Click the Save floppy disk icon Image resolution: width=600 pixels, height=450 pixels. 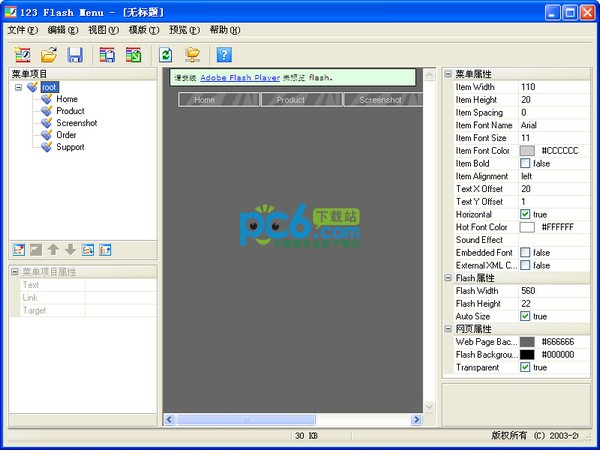[x=74, y=54]
